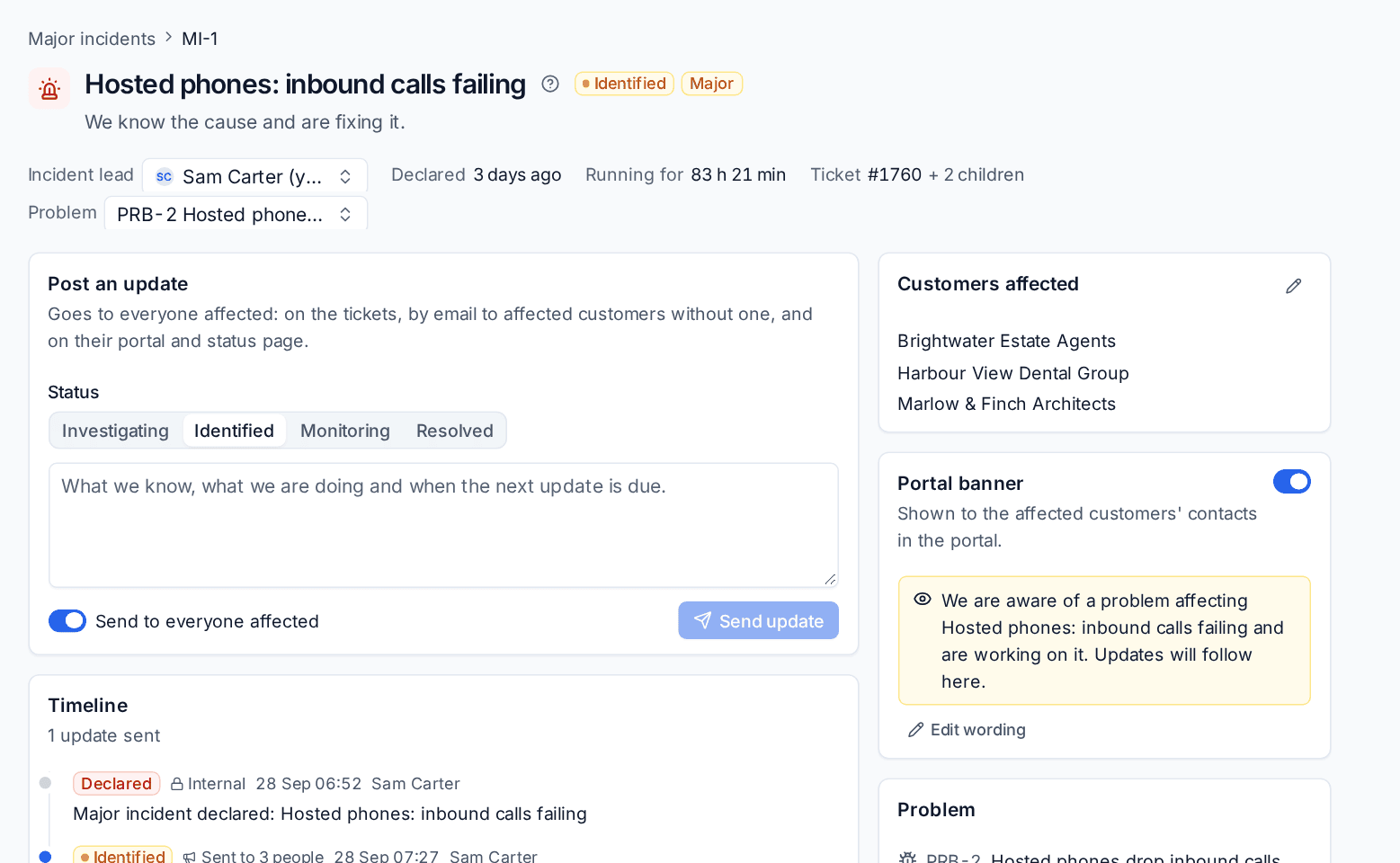Click the MI-1 breadcrumb item
The width and height of the screenshot is (1400, 863).
pos(200,39)
